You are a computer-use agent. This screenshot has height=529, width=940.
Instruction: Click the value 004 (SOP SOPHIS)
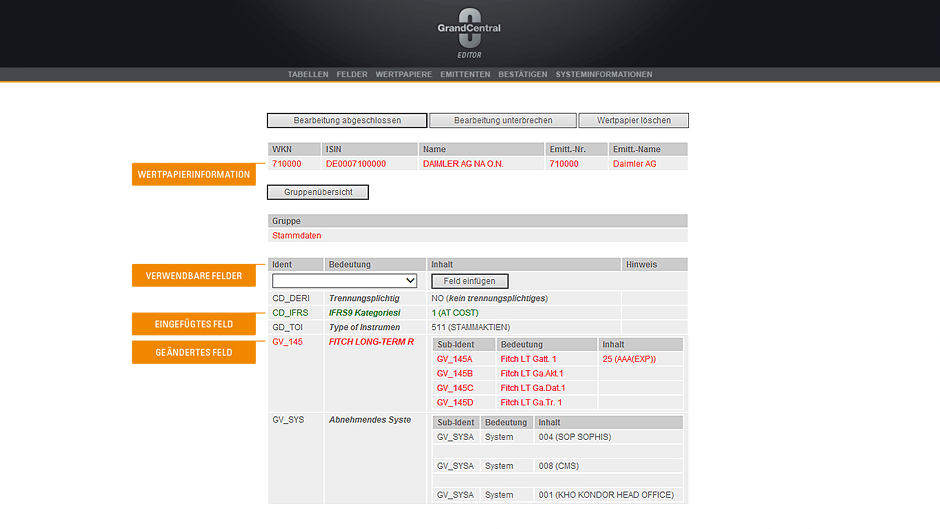point(575,437)
